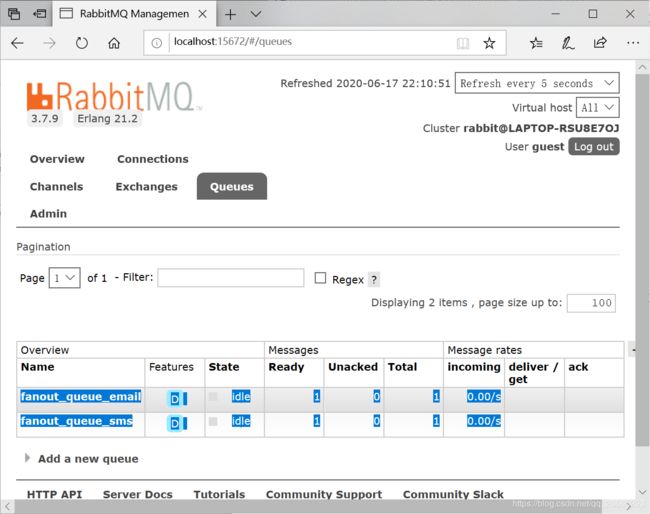The height and width of the screenshot is (514, 650).
Task: Click the vertical scrollbar up arrow
Action: point(642,67)
